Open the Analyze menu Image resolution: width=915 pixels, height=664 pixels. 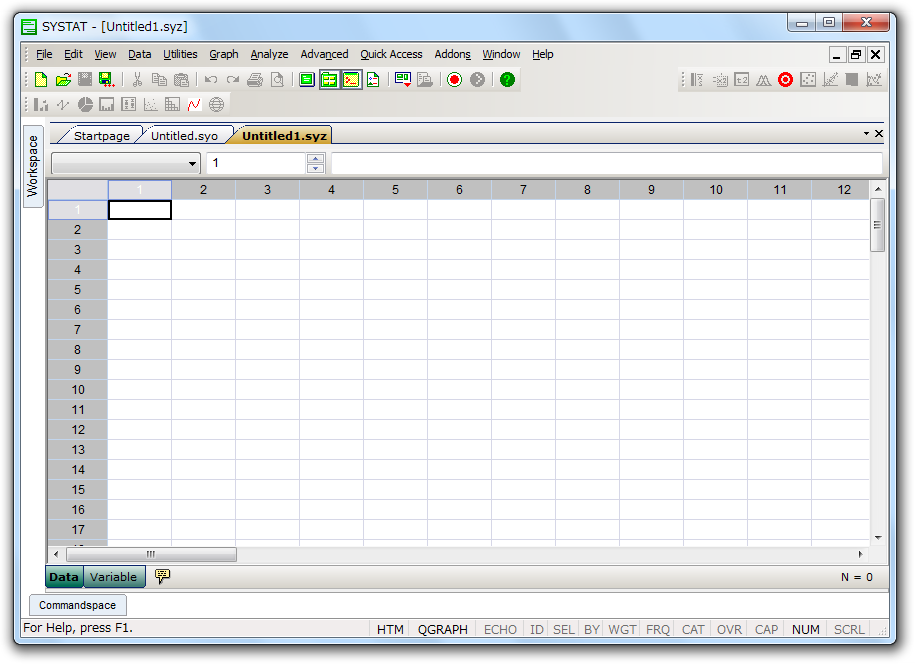click(x=269, y=54)
